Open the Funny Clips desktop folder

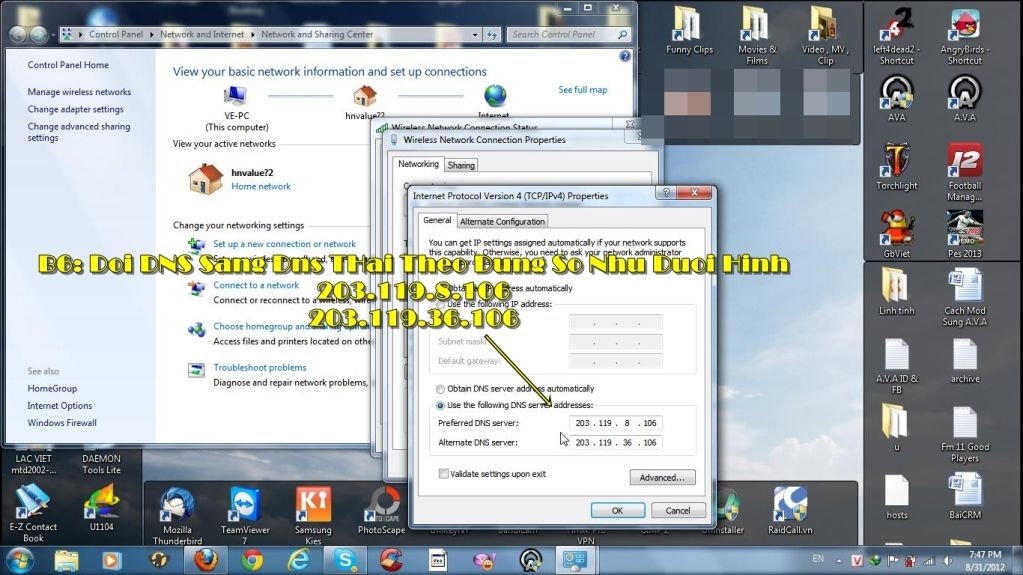pyautogui.click(x=689, y=26)
